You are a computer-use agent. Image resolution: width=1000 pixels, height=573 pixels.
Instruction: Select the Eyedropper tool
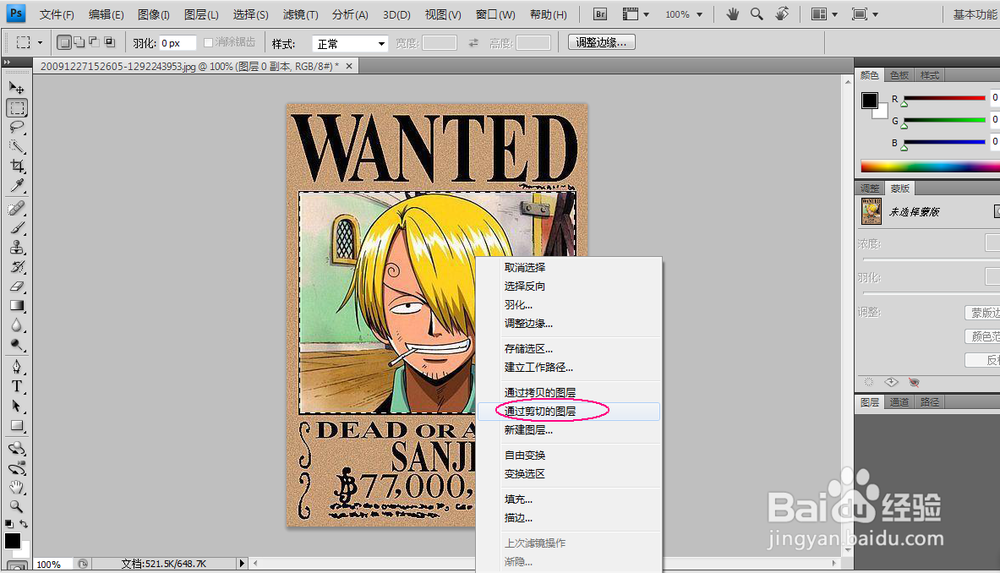click(x=17, y=186)
